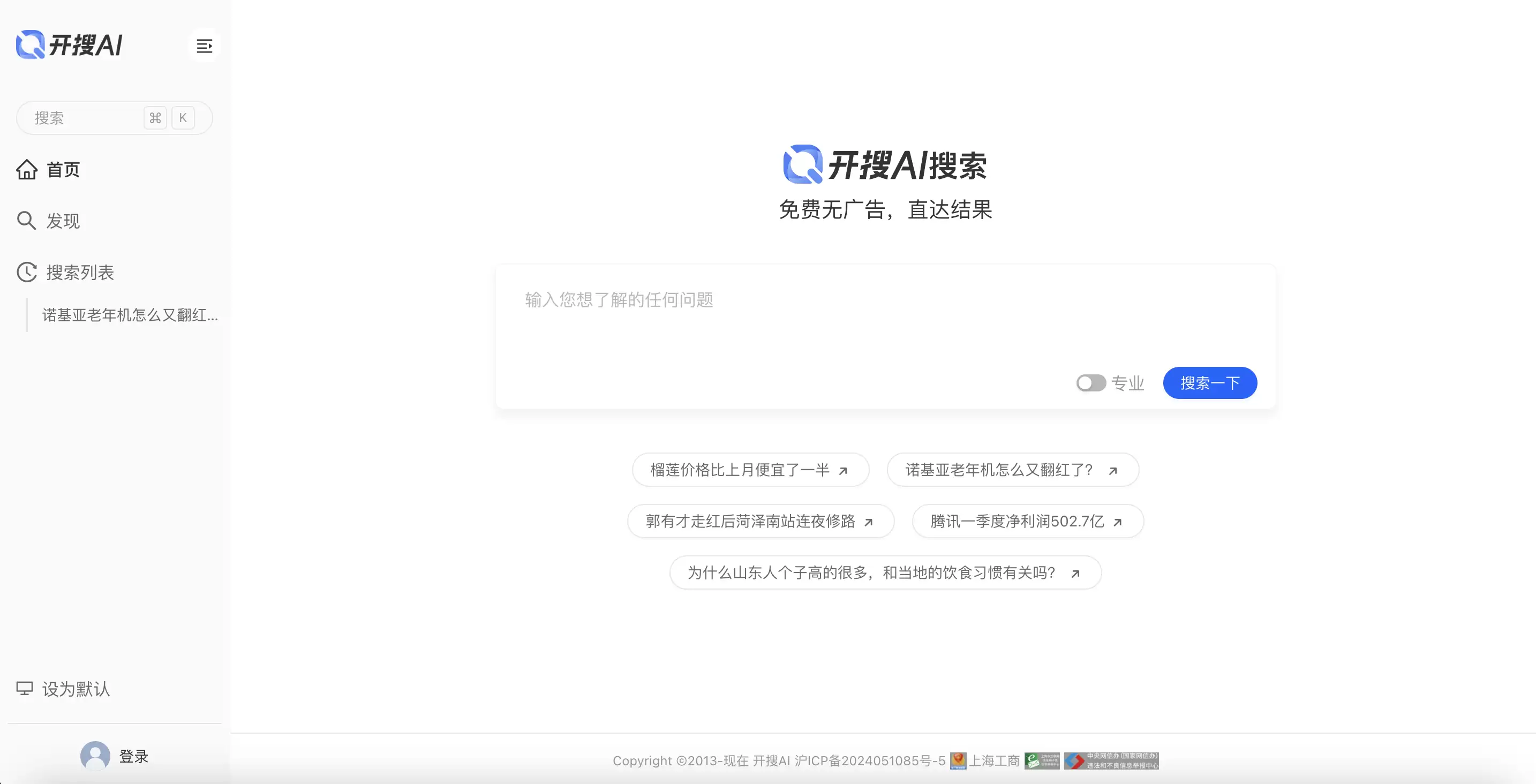The height and width of the screenshot is (784, 1536).
Task: Click the magnifier icon beside 发现
Action: tap(26, 221)
